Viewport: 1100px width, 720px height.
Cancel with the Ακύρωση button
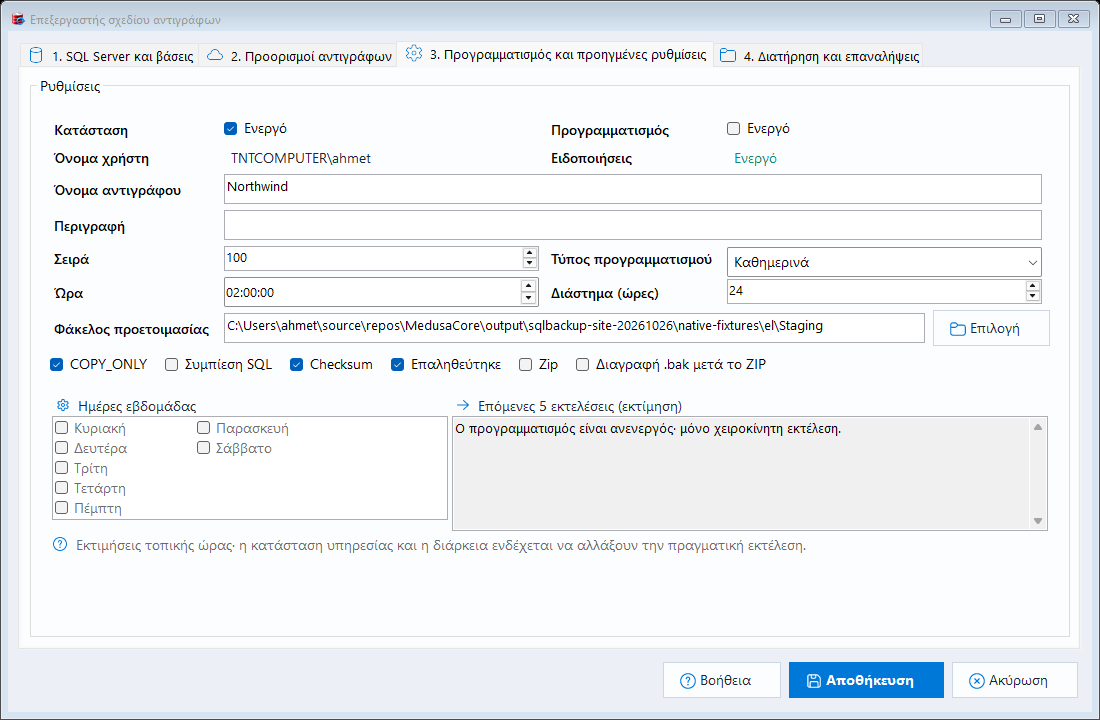(x=1014, y=680)
